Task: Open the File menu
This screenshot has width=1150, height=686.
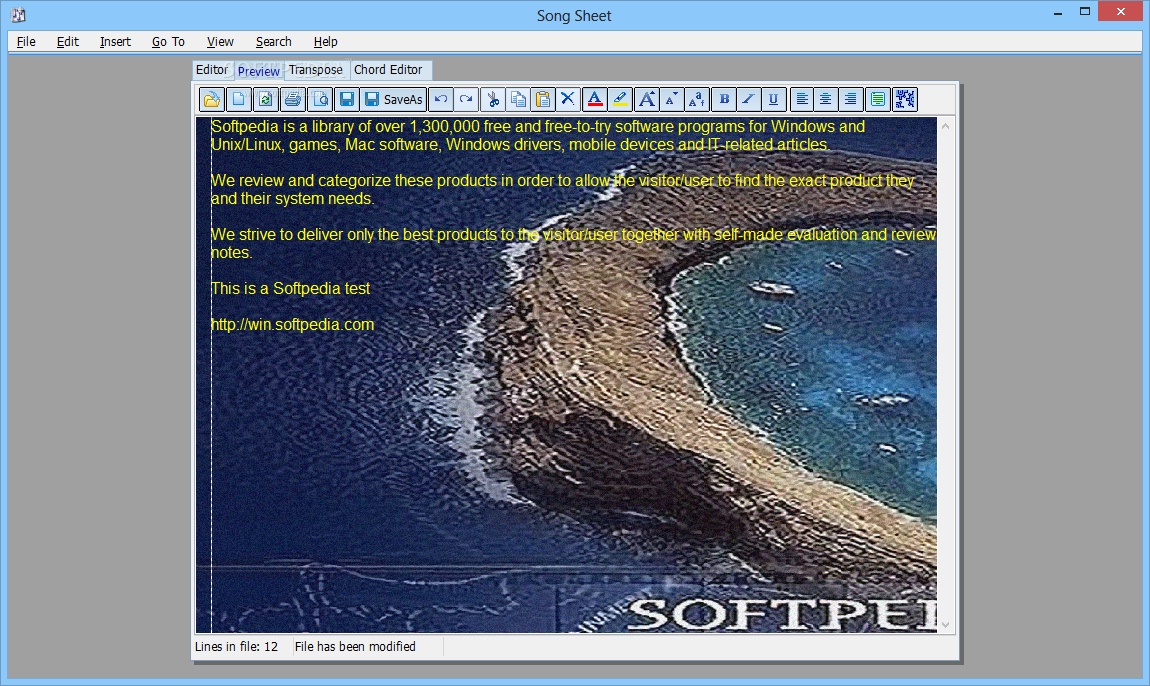Action: point(26,42)
